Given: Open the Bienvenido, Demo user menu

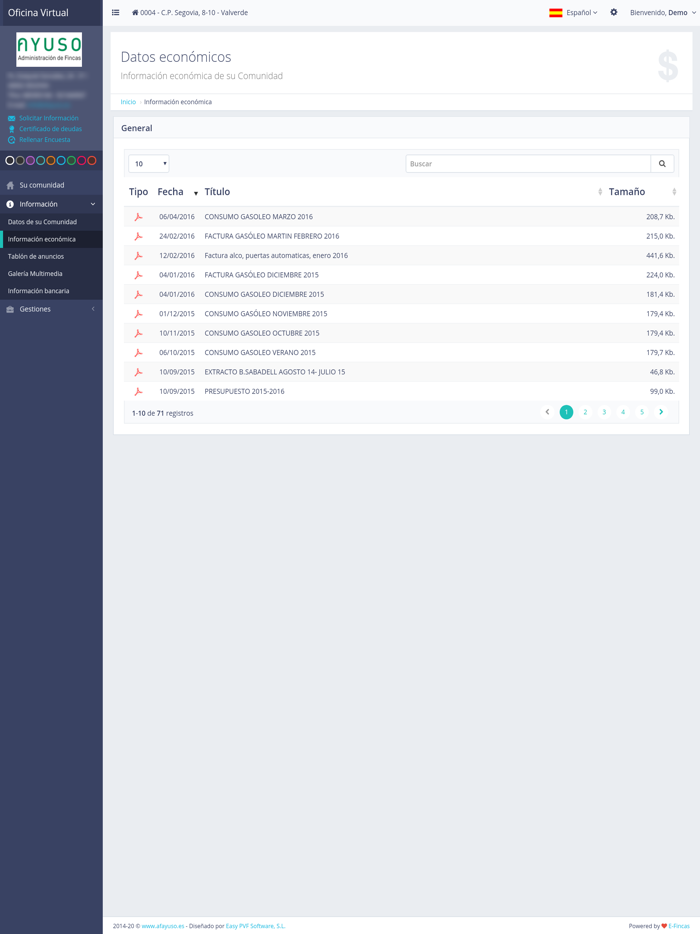Looking at the screenshot, I should [x=662, y=13].
